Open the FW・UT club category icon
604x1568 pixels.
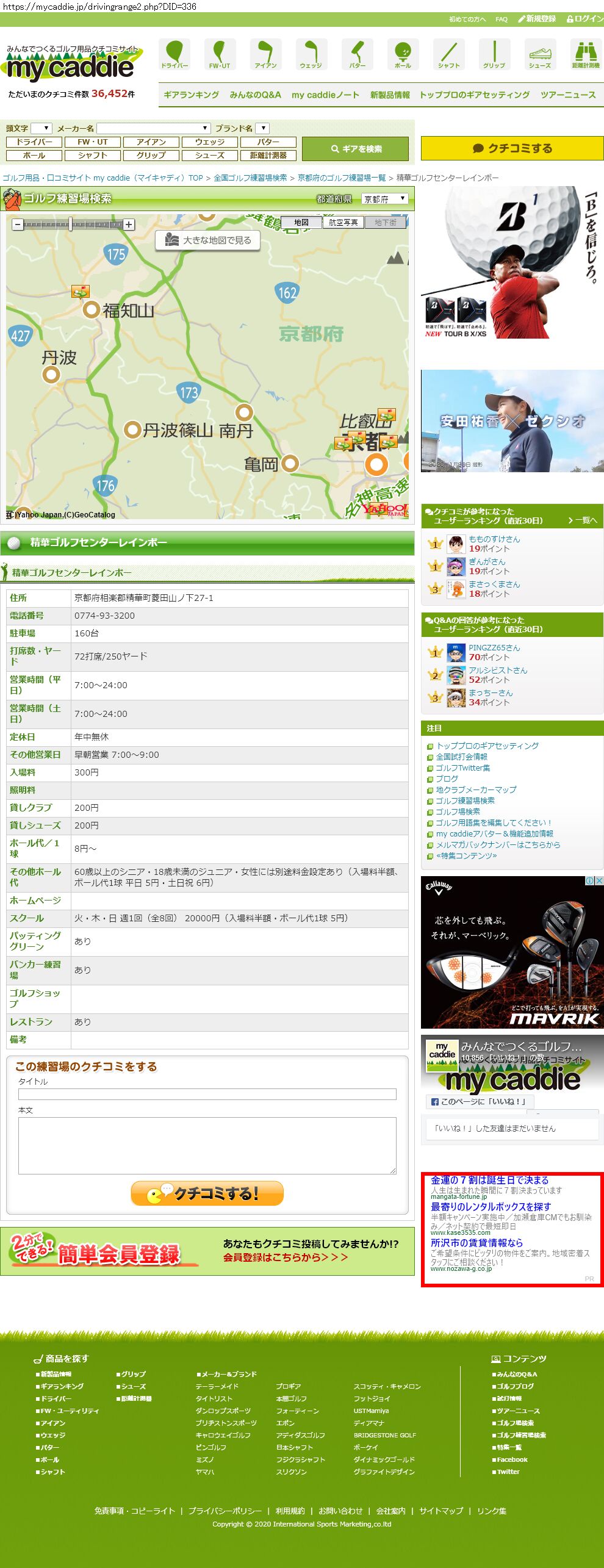coord(220,54)
